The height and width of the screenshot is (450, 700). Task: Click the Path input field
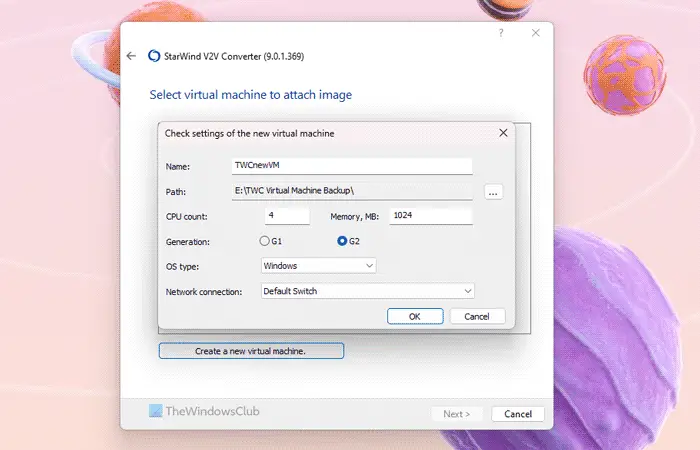point(352,191)
